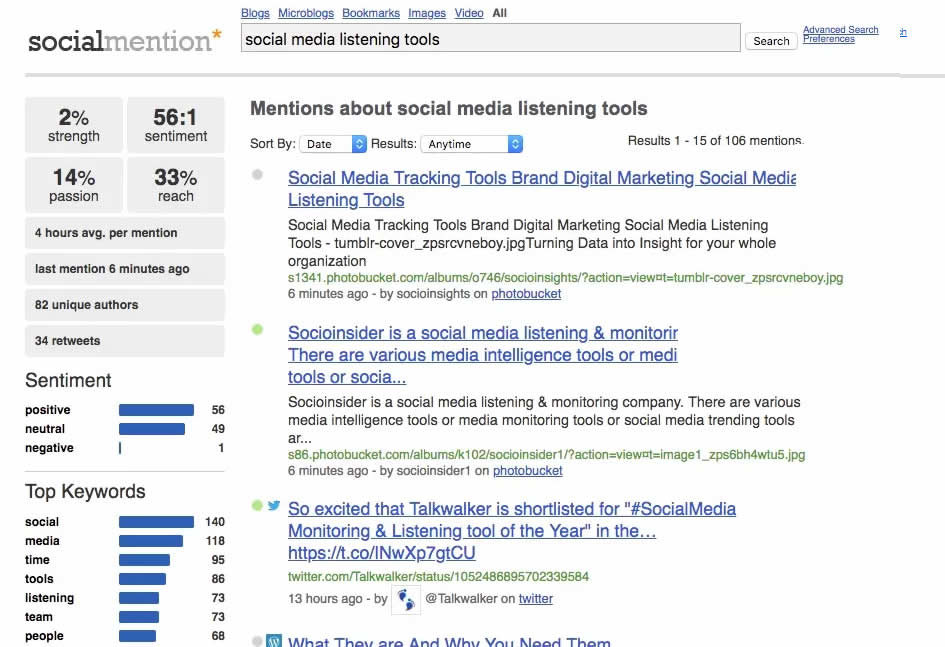Click the green sentiment dot beside Talkwalker tweet
The image size is (945, 647).
coord(257,506)
